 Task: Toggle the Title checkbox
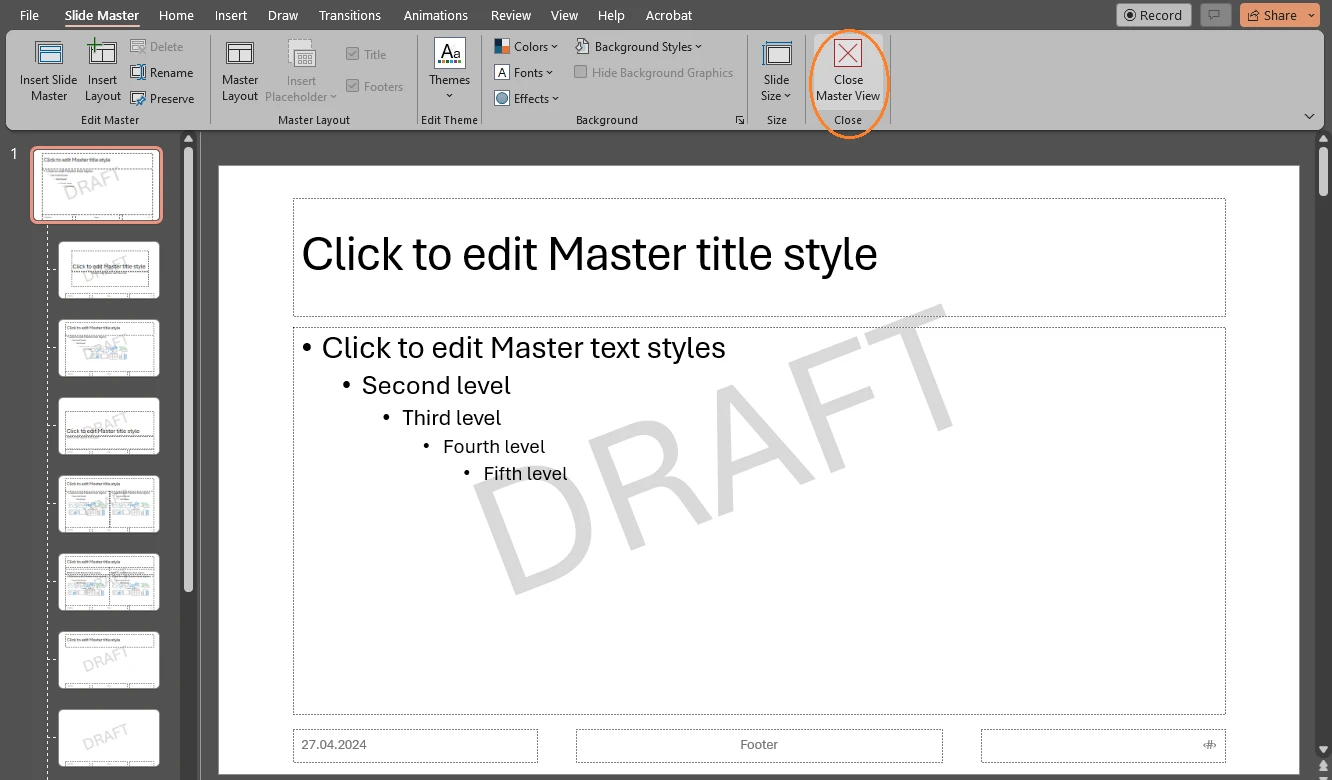coord(352,53)
